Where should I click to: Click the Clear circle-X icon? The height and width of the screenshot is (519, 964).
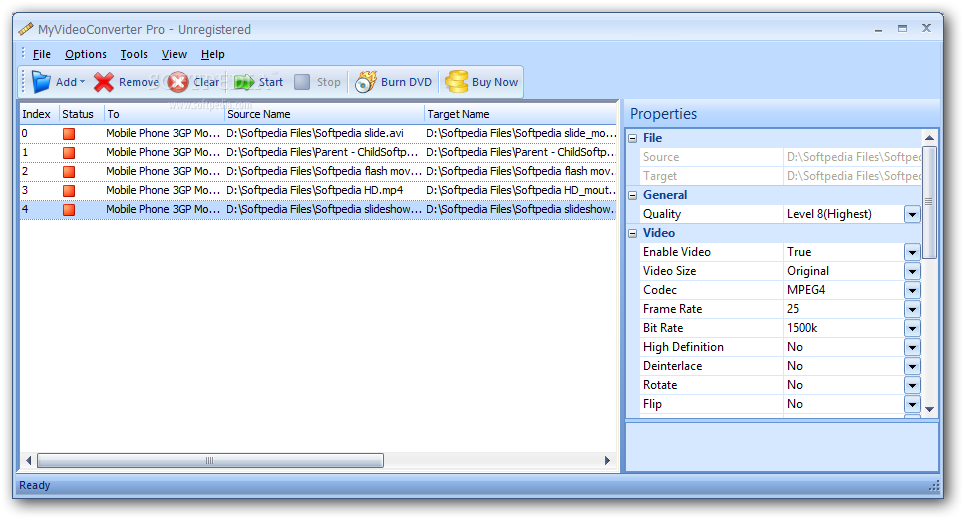(178, 82)
